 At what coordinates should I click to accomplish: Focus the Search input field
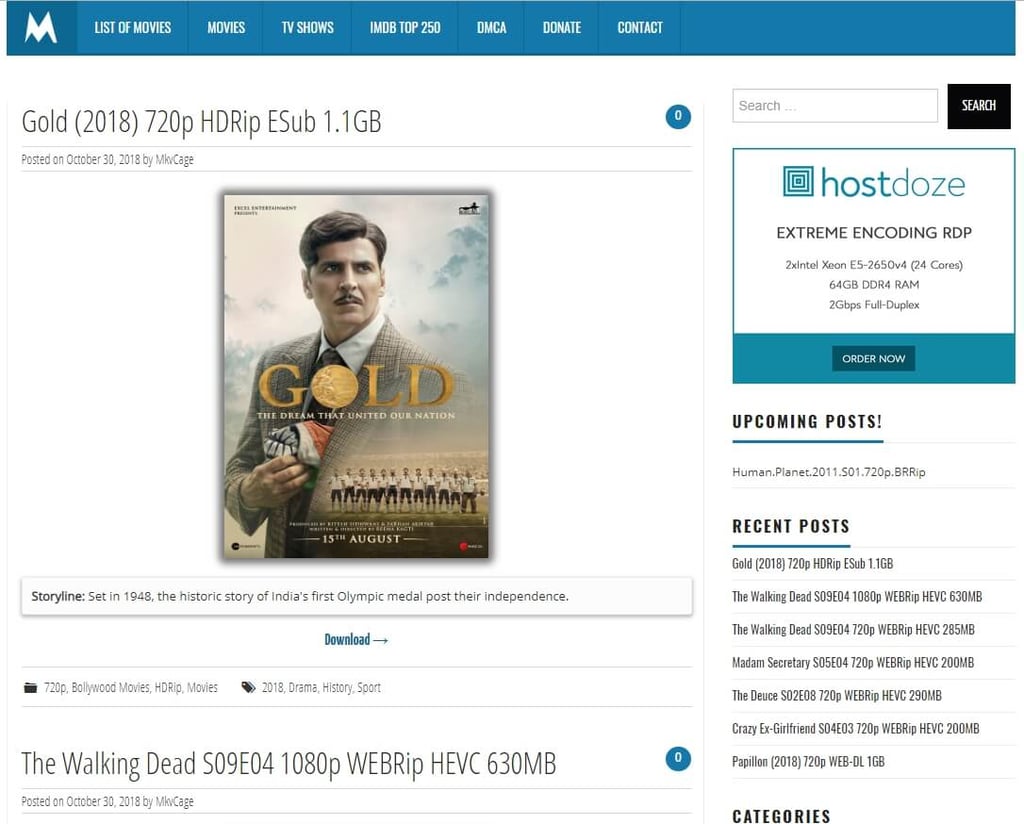coord(835,106)
